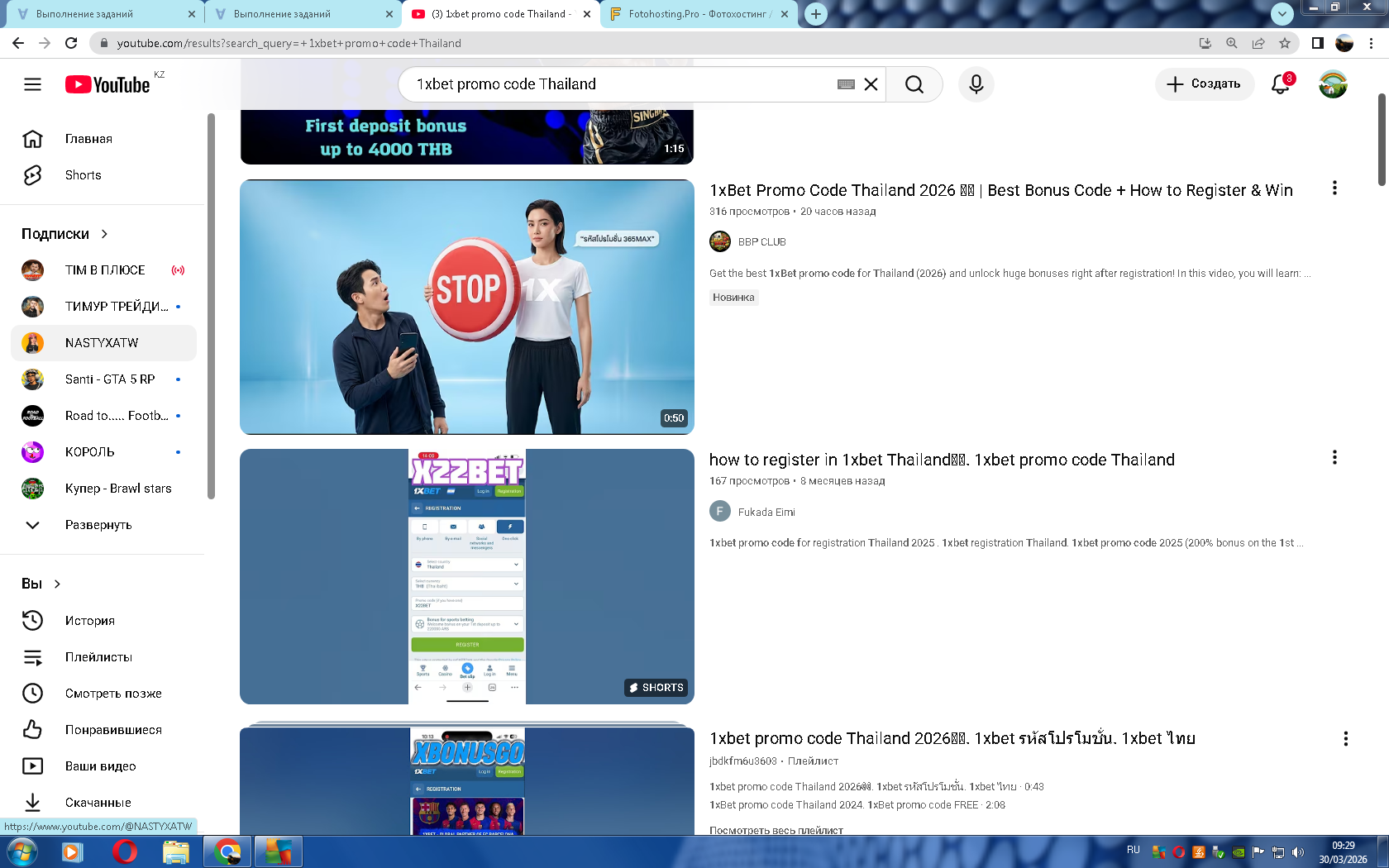Open the volume control in system tray
The image size is (1389, 868).
[x=1298, y=851]
